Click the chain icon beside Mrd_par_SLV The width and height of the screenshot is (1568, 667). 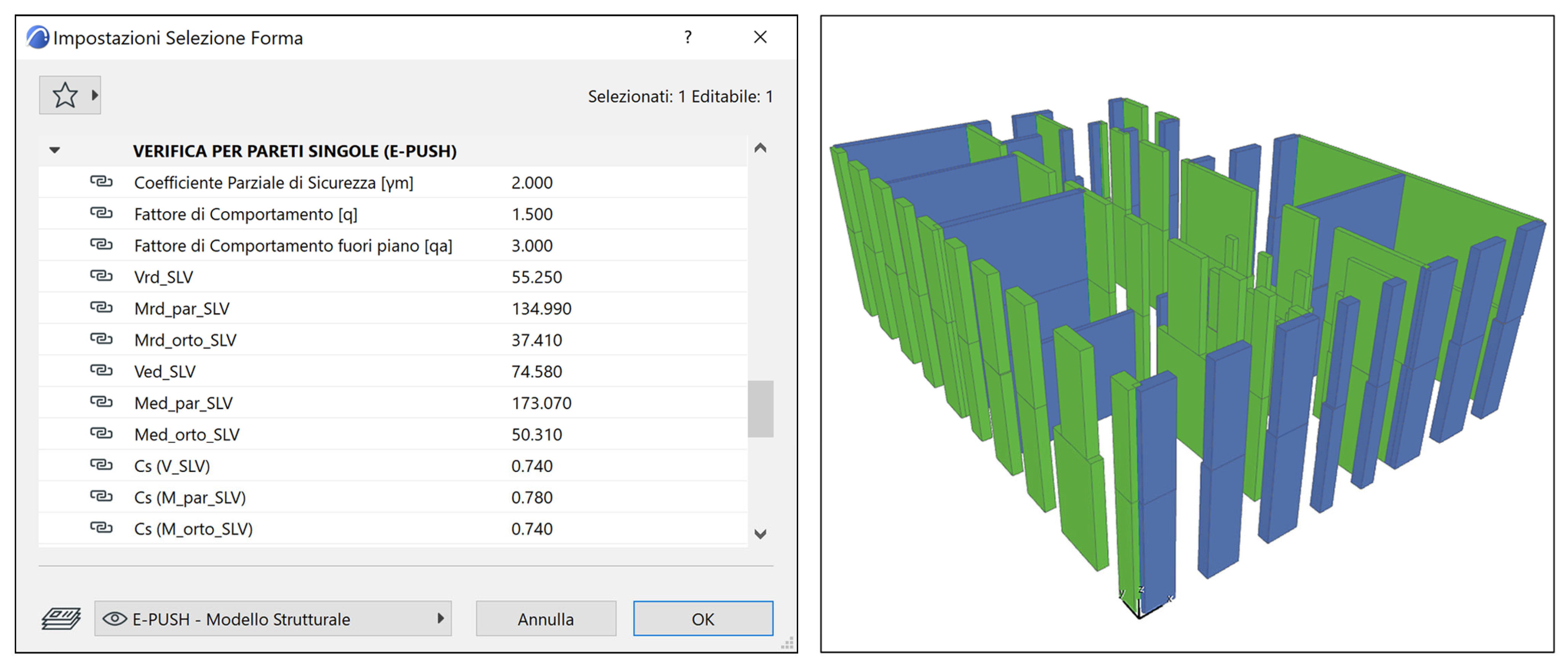coord(101,308)
